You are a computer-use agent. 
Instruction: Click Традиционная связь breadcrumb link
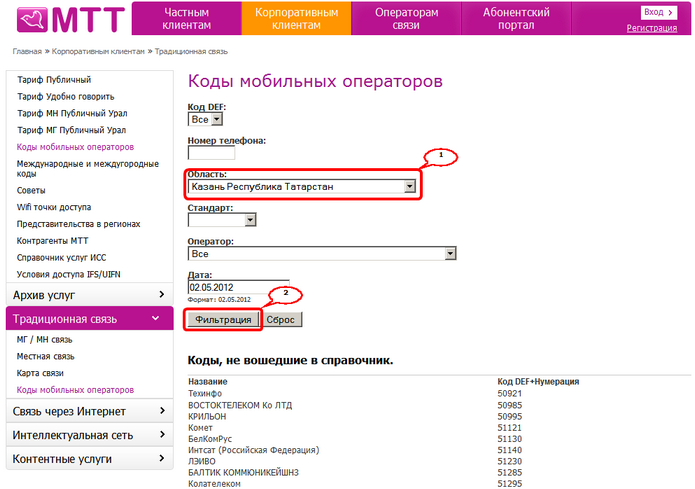(x=191, y=51)
